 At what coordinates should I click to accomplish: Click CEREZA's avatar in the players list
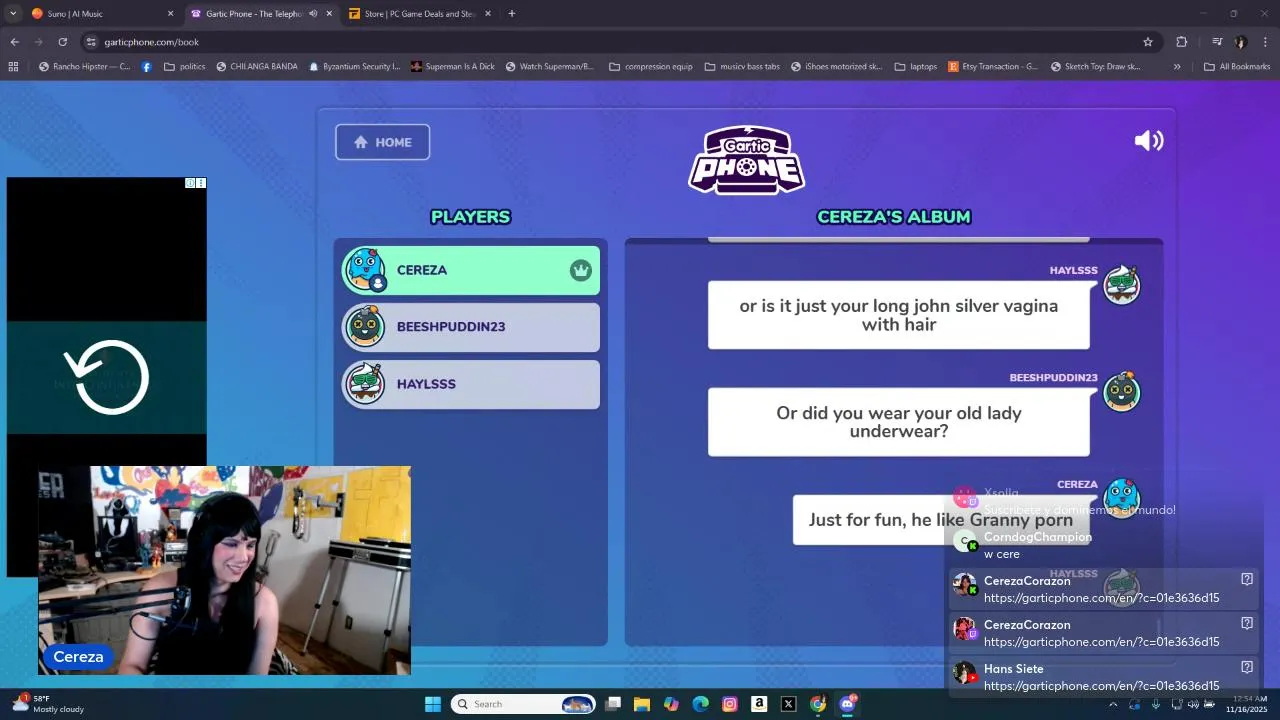tap(365, 270)
